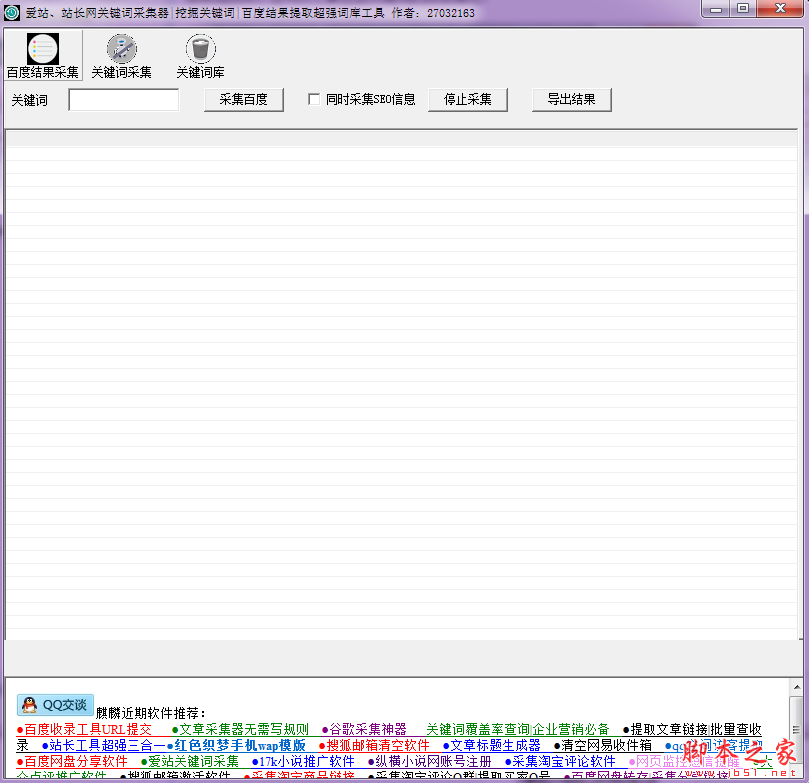This screenshot has height=784, width=809.
Task: Click the QQ交谈 chat icon
Action: [54, 704]
